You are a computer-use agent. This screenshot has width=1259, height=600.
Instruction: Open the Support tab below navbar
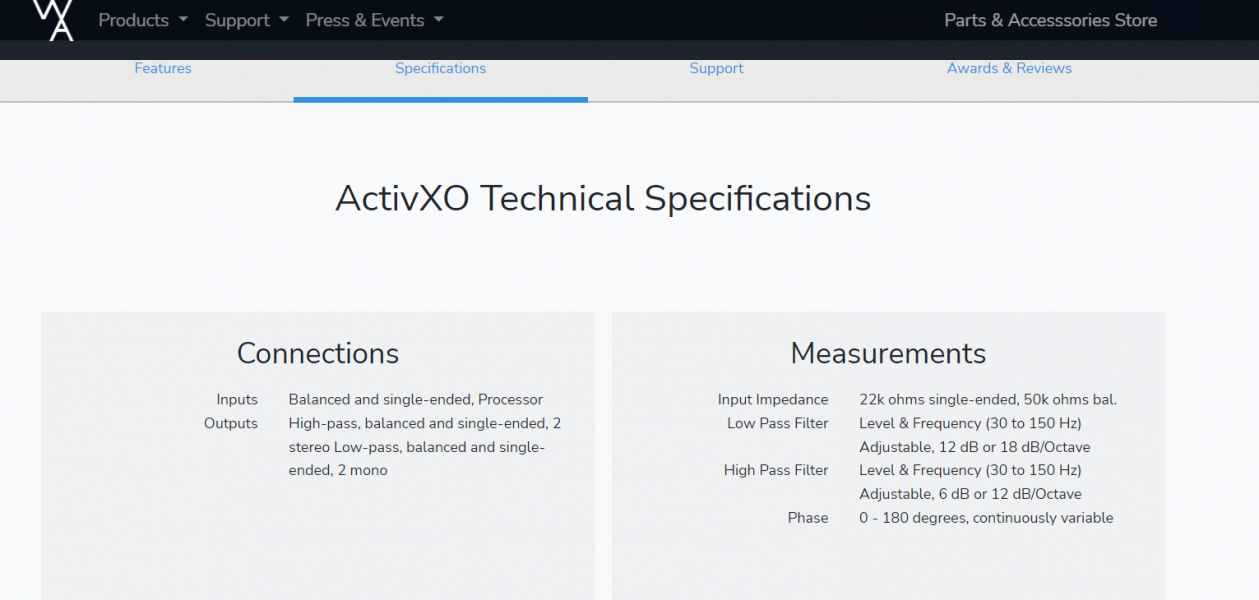[716, 68]
